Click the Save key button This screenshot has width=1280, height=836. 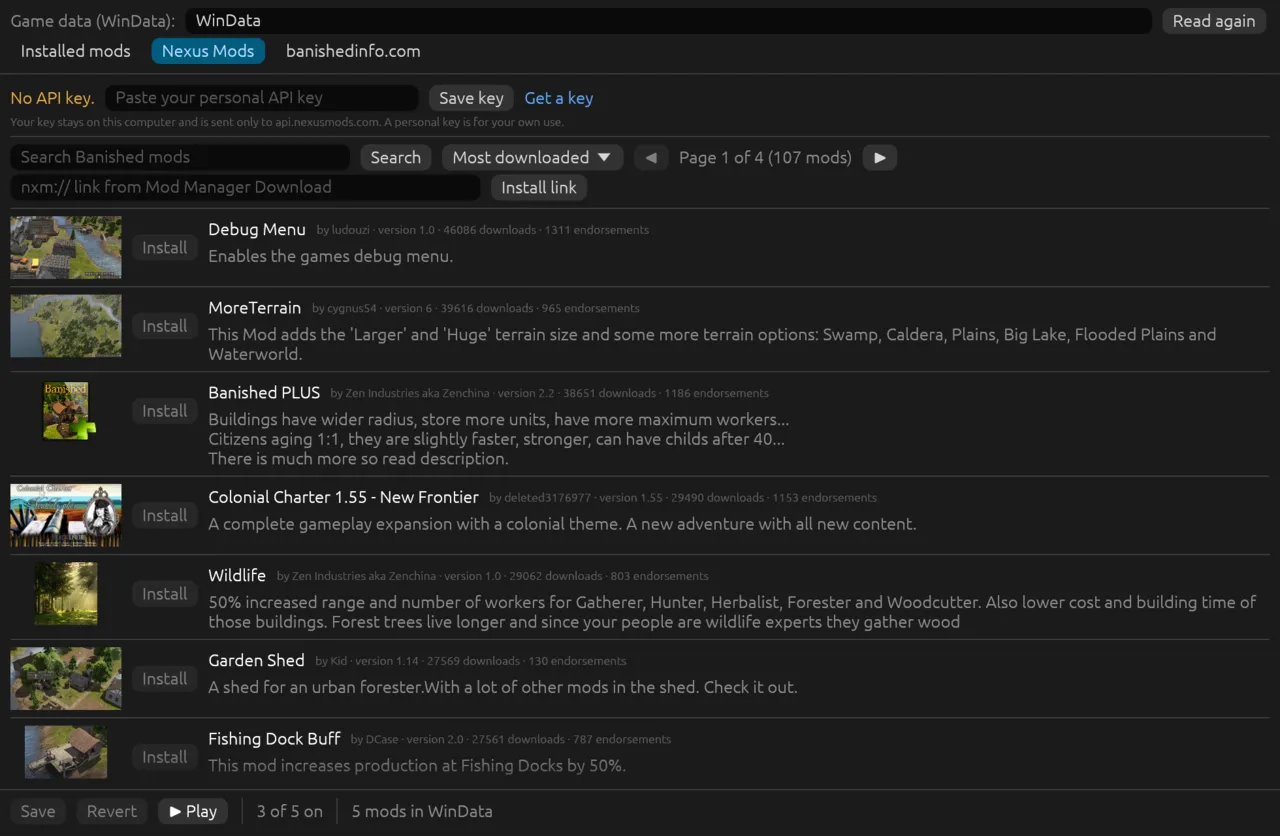pyautogui.click(x=471, y=98)
